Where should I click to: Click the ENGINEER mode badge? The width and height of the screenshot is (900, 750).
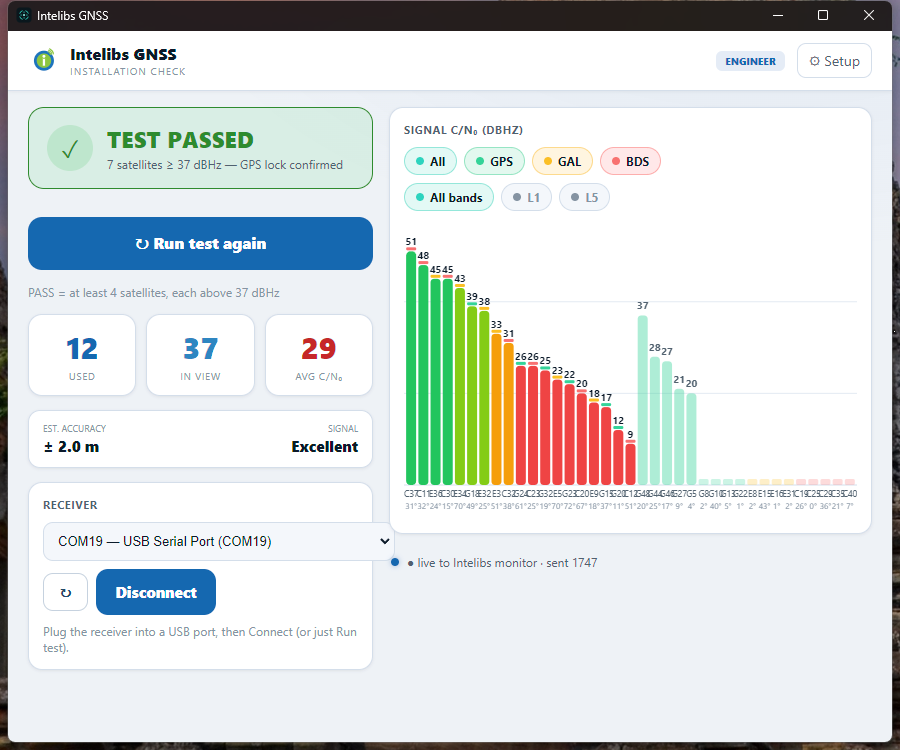click(750, 61)
